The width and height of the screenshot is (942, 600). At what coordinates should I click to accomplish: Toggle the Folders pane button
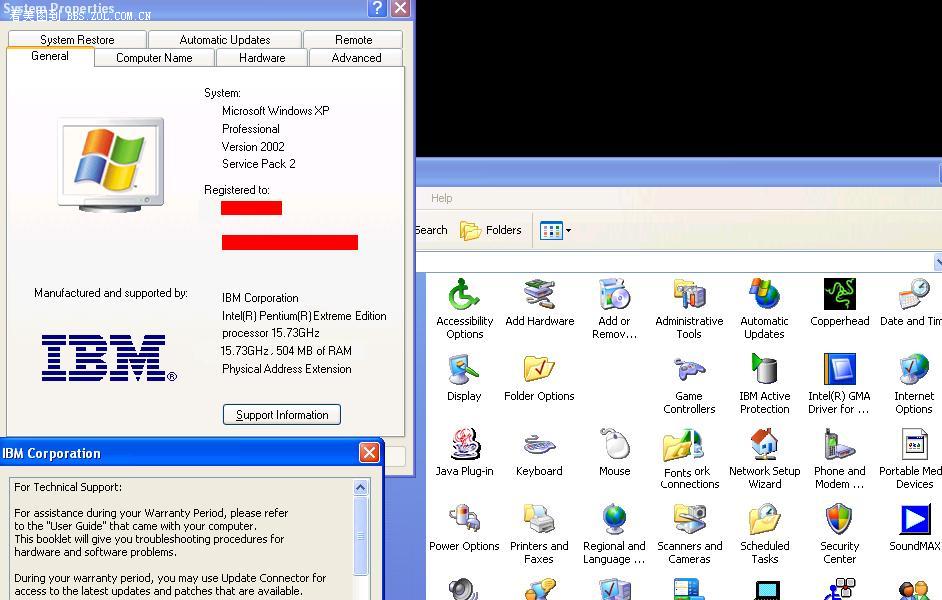point(491,231)
